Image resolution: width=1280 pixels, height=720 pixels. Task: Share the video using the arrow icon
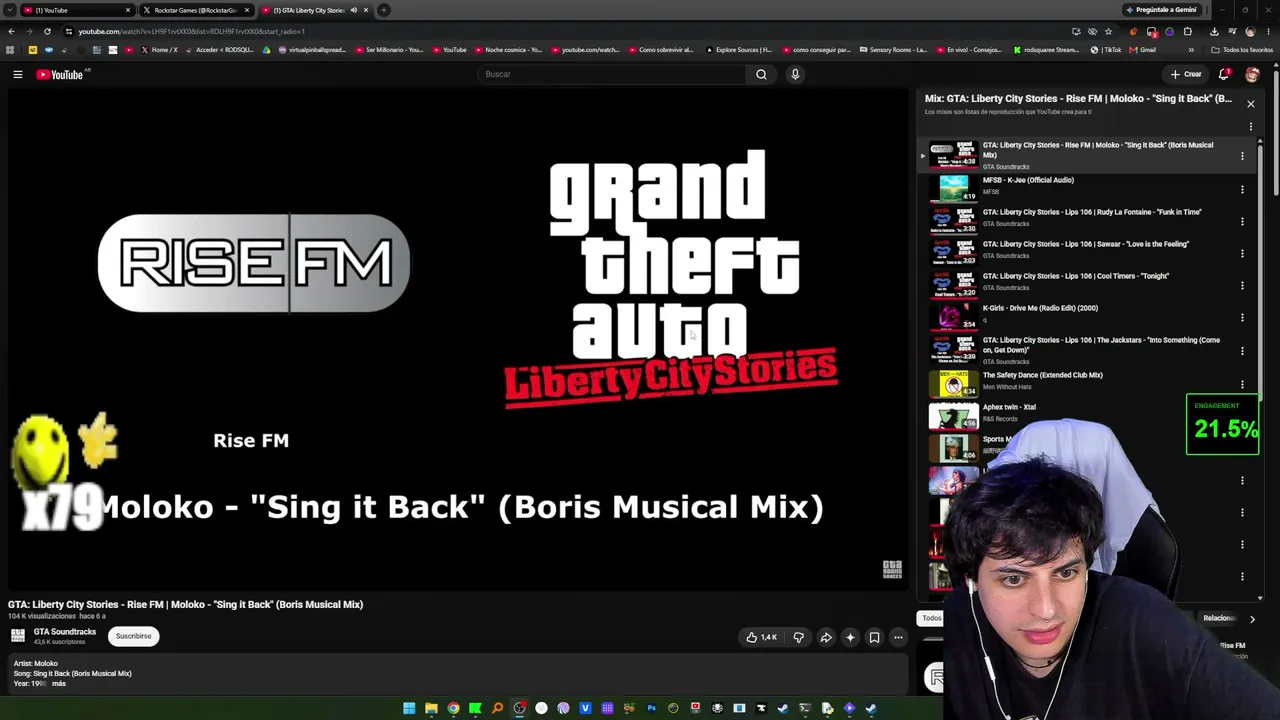[x=826, y=637]
